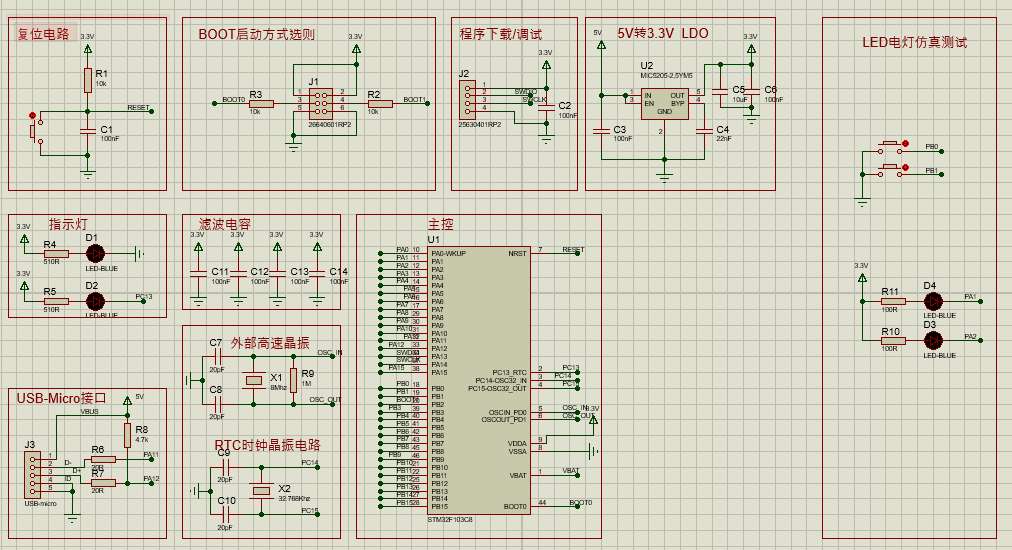Select the BOOT启动方式选则 title text

click(x=256, y=34)
